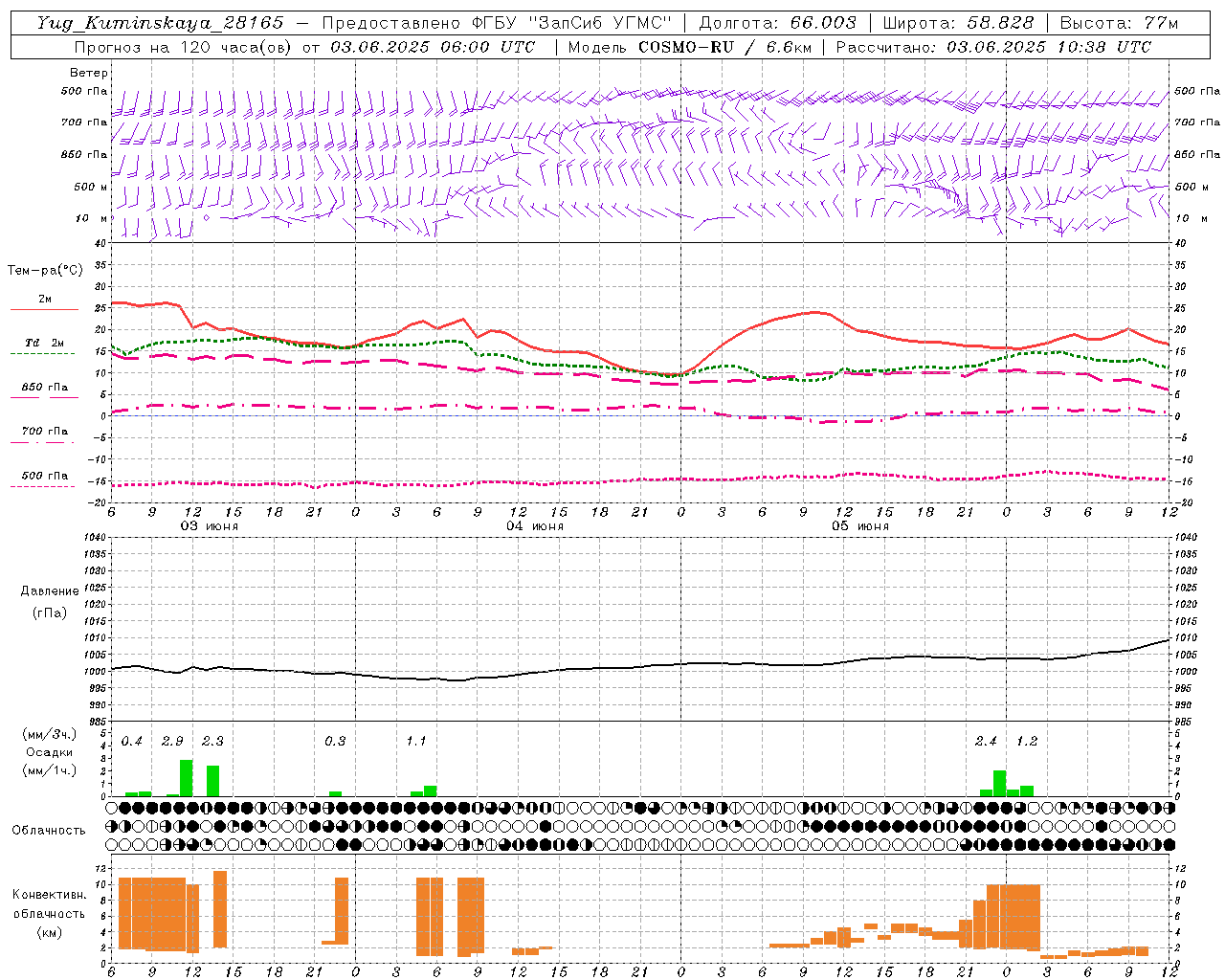Click the Модель COSMO-RU / 6.6км label
Viewport: 1225px width, 980px height.
pos(690,47)
